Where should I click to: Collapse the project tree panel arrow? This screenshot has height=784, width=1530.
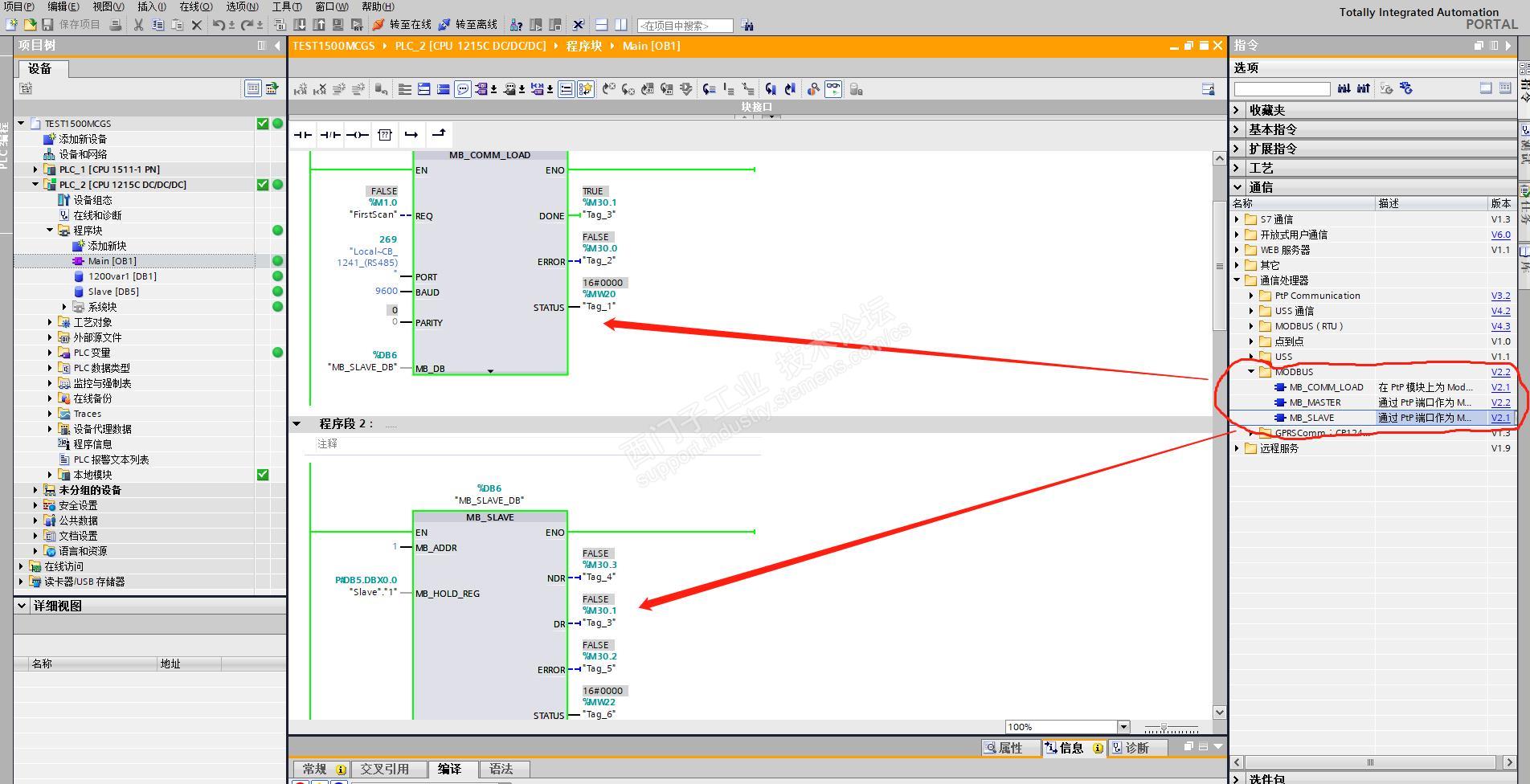tap(277, 46)
